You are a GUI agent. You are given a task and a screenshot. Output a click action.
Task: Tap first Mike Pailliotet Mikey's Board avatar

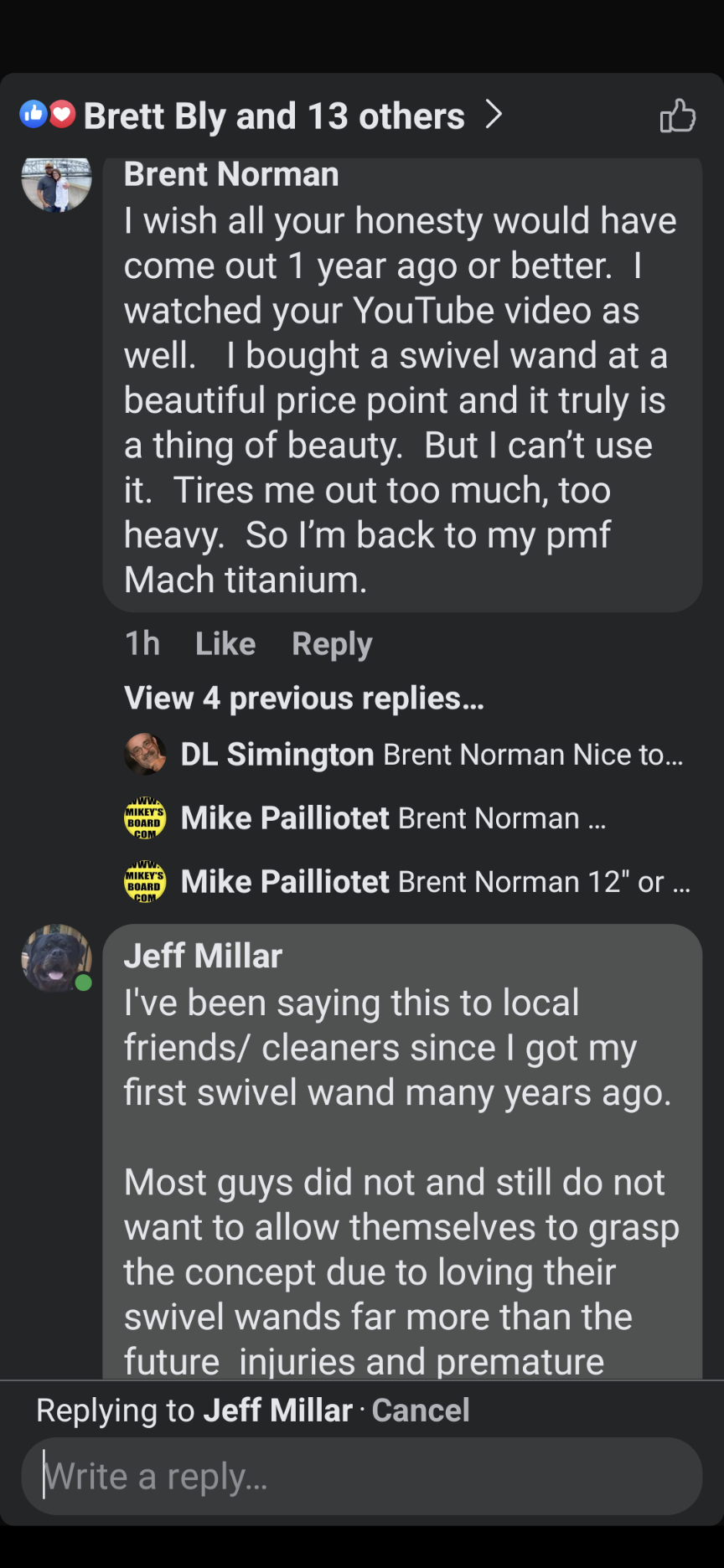point(145,818)
